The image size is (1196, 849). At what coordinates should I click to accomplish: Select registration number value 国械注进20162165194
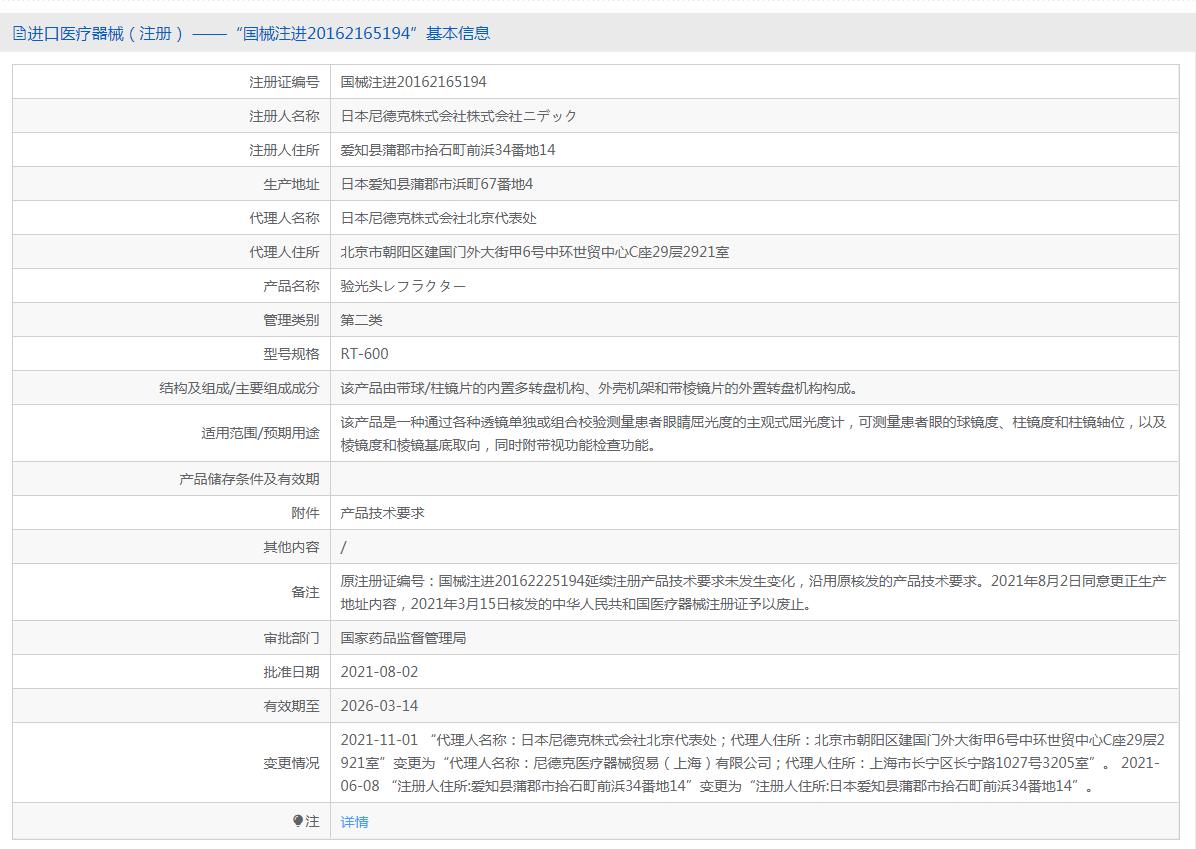click(413, 82)
